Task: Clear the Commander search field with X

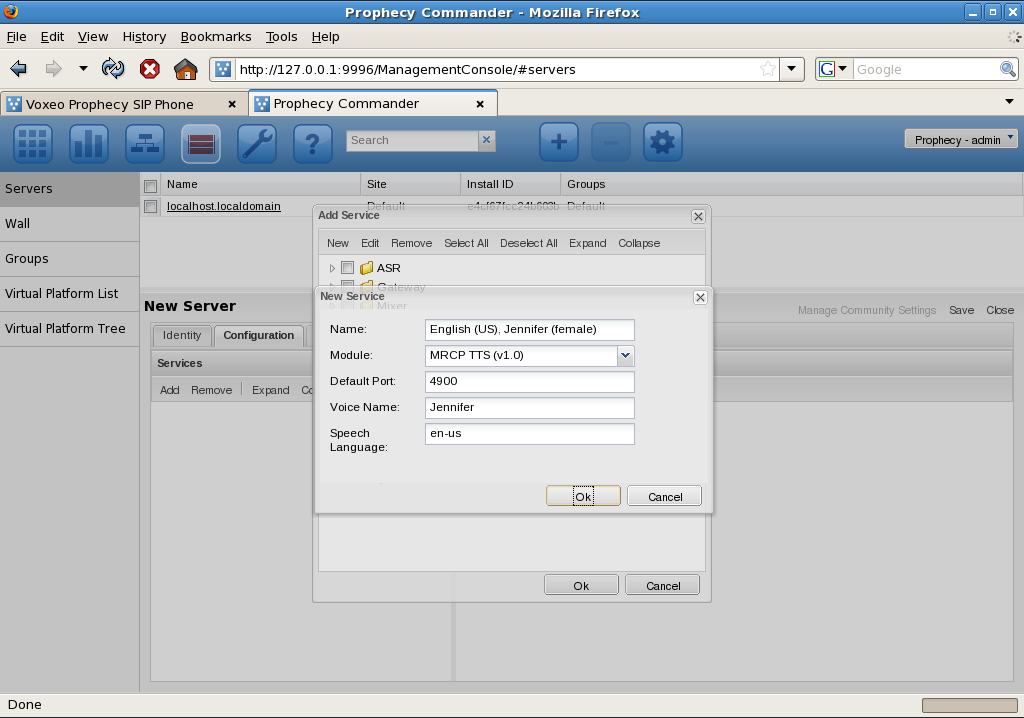Action: click(x=487, y=140)
